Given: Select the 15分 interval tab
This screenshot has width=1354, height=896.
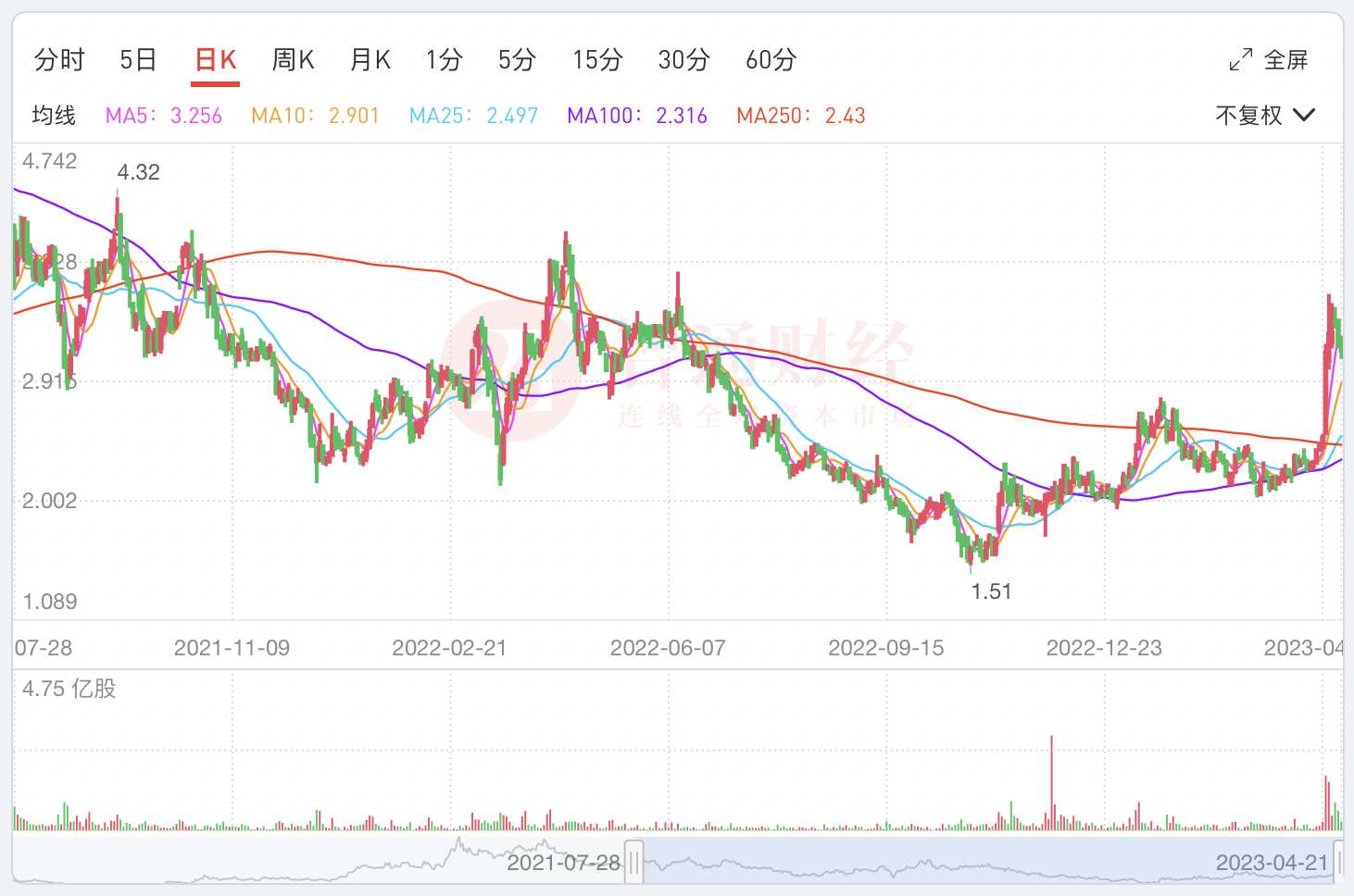Looking at the screenshot, I should coord(597,60).
